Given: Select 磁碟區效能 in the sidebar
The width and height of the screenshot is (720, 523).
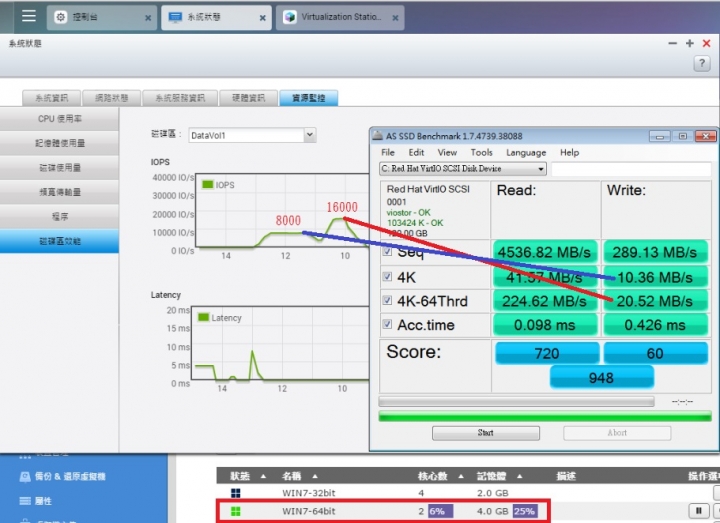Looking at the screenshot, I should [x=59, y=241].
